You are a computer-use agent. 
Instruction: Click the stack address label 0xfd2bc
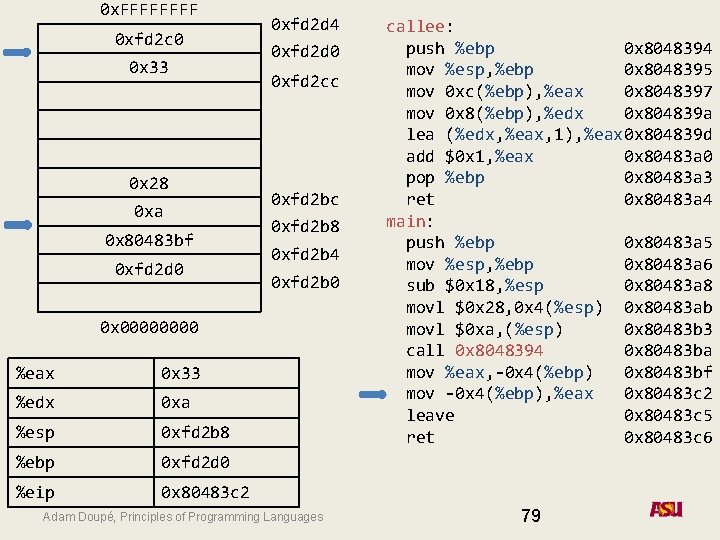pos(305,200)
